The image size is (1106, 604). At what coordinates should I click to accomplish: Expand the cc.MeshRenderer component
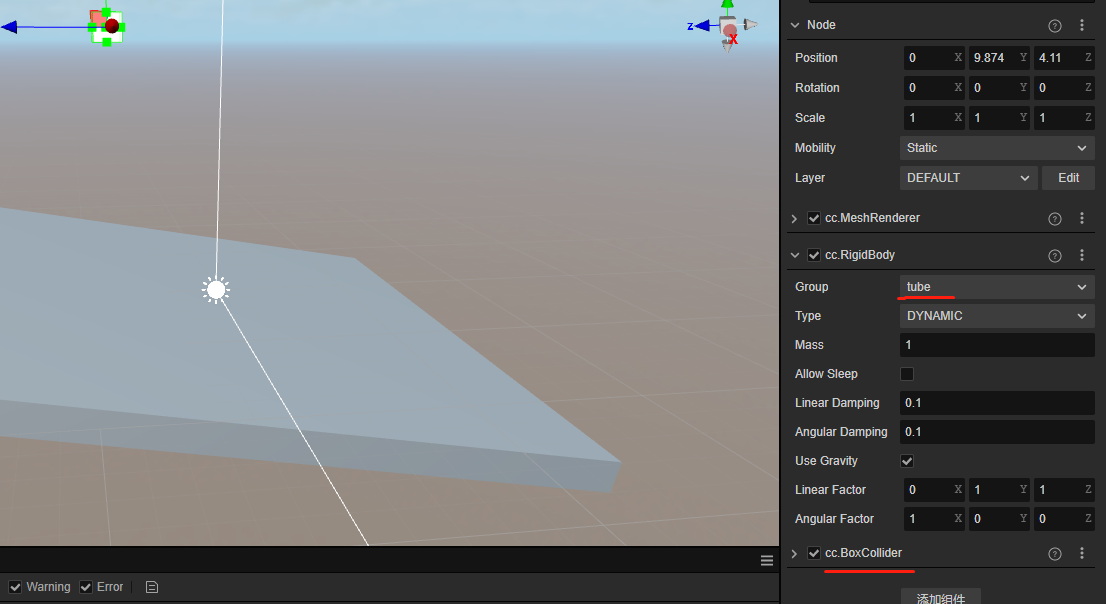click(794, 219)
